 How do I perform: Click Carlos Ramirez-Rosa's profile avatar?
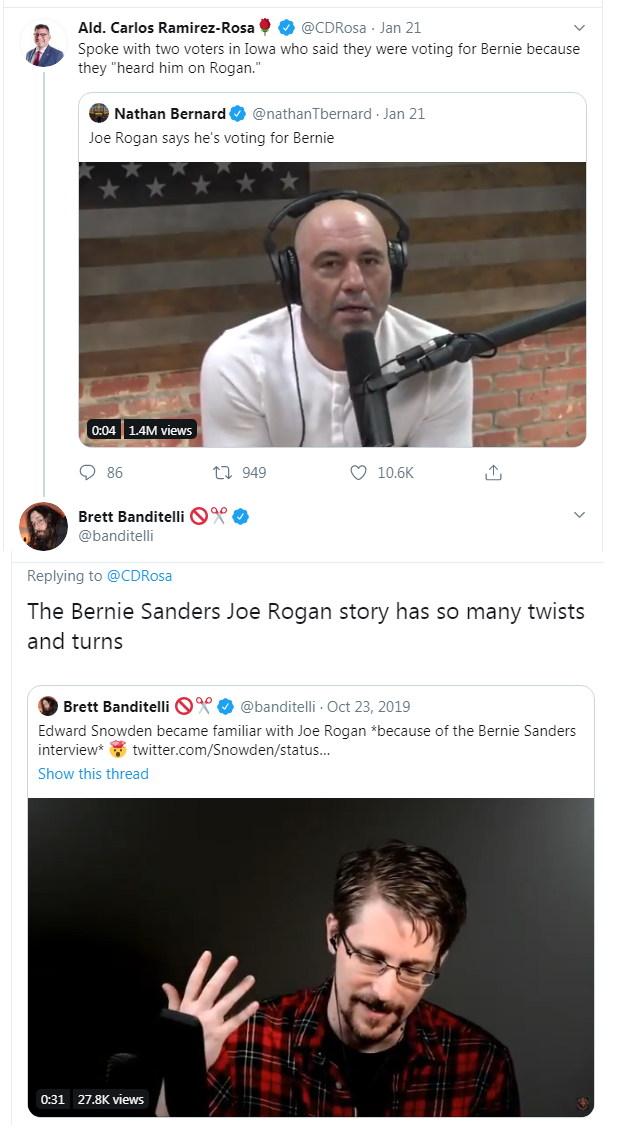pos(44,45)
